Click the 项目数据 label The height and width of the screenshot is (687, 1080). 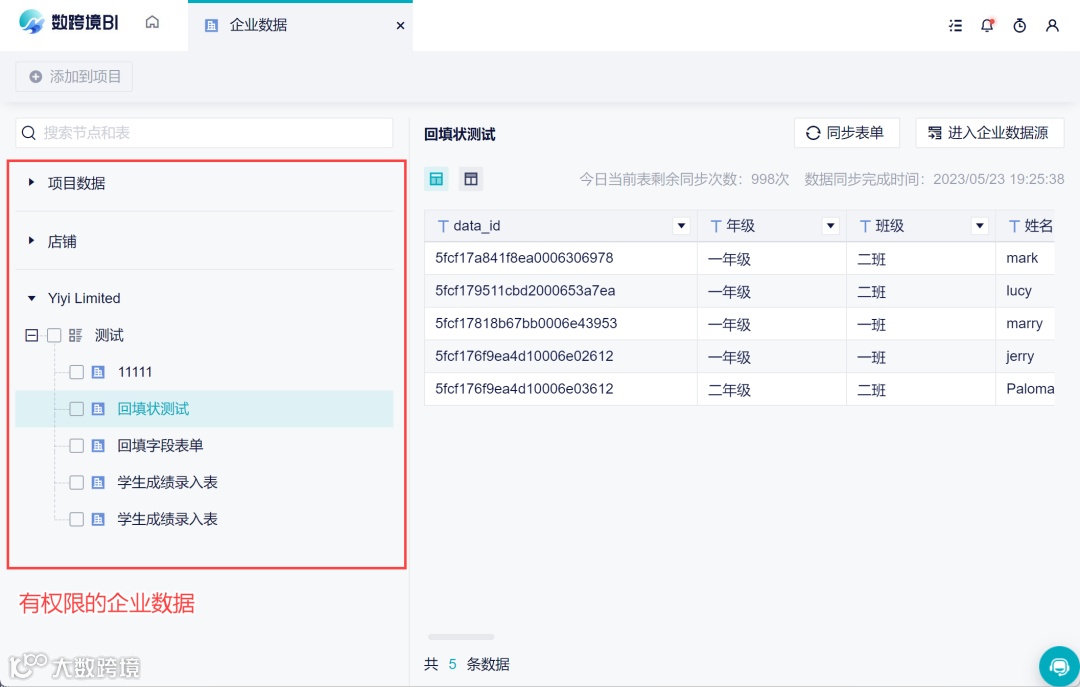tap(76, 183)
